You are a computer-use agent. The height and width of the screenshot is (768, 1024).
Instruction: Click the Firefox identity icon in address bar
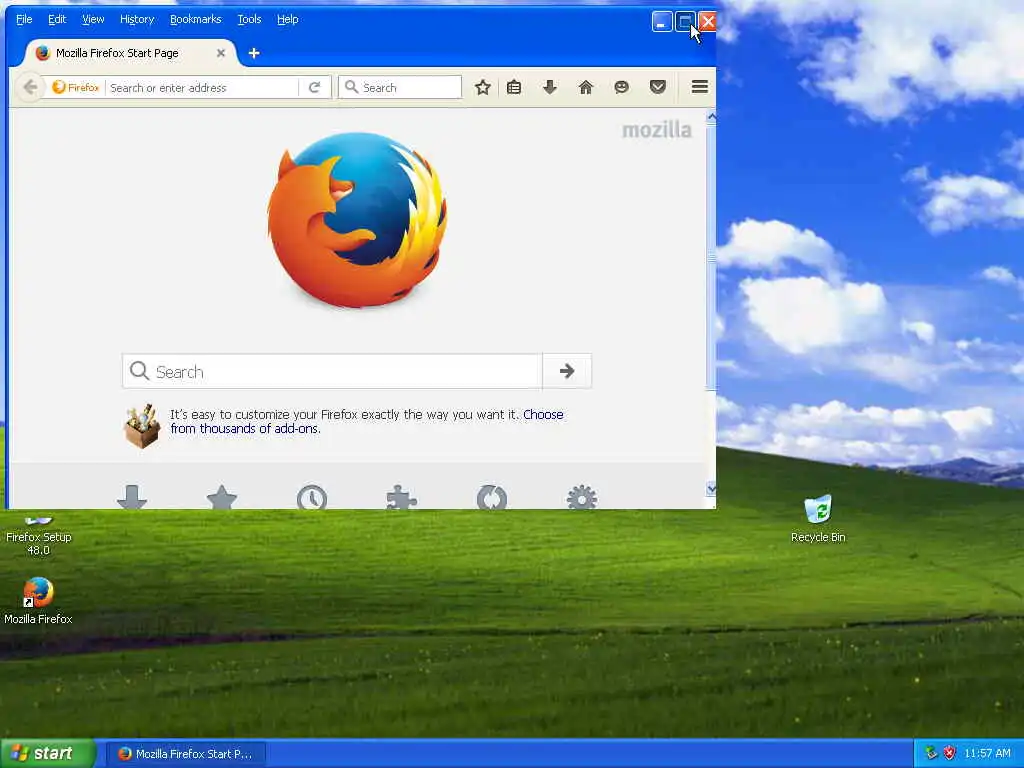coord(76,87)
